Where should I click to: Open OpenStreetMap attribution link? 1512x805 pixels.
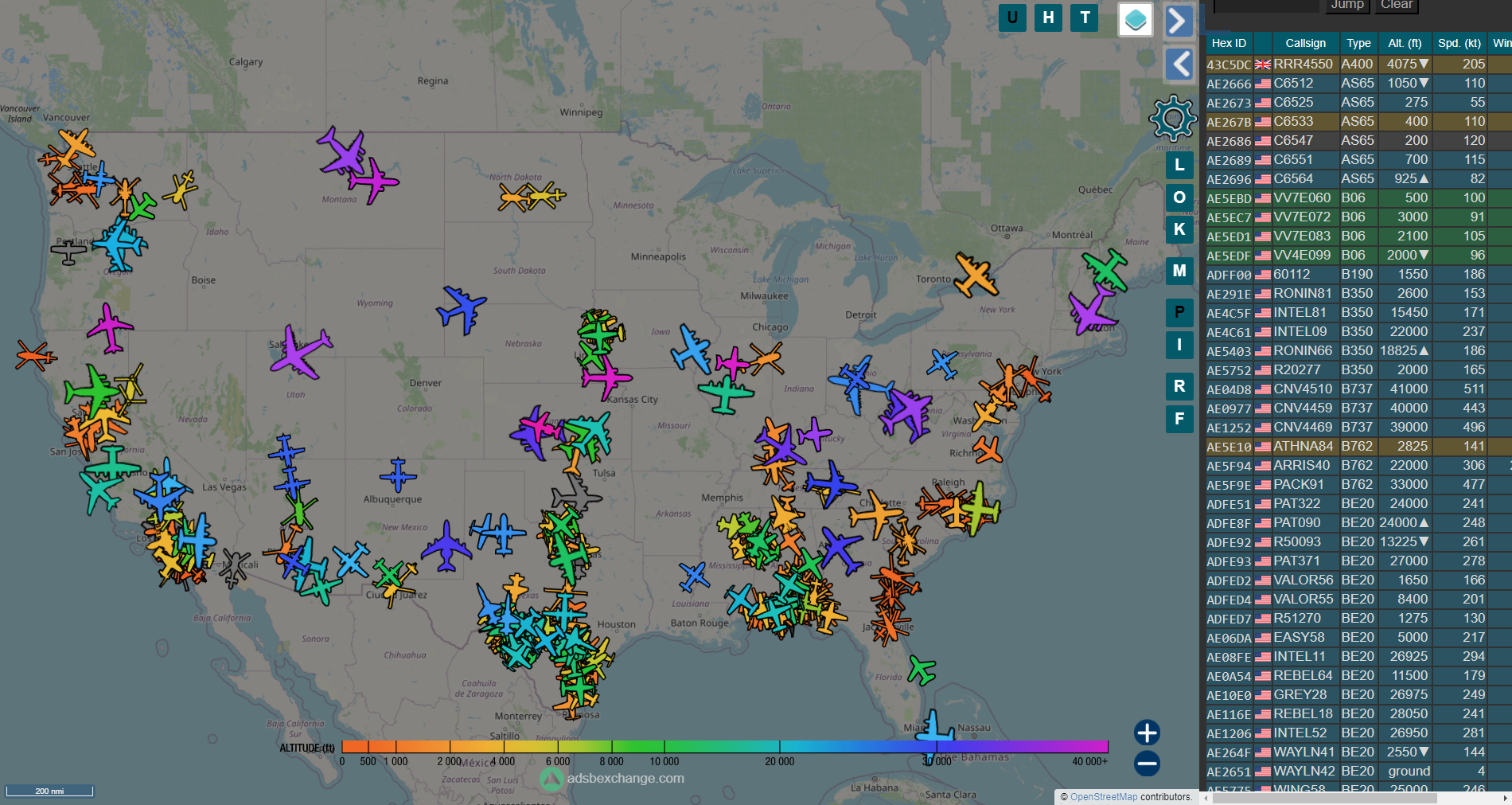[1104, 797]
